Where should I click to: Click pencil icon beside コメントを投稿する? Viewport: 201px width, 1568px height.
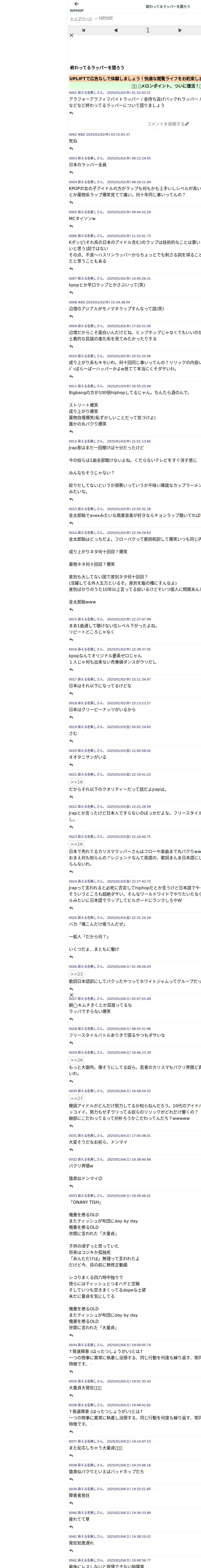(x=187, y=124)
